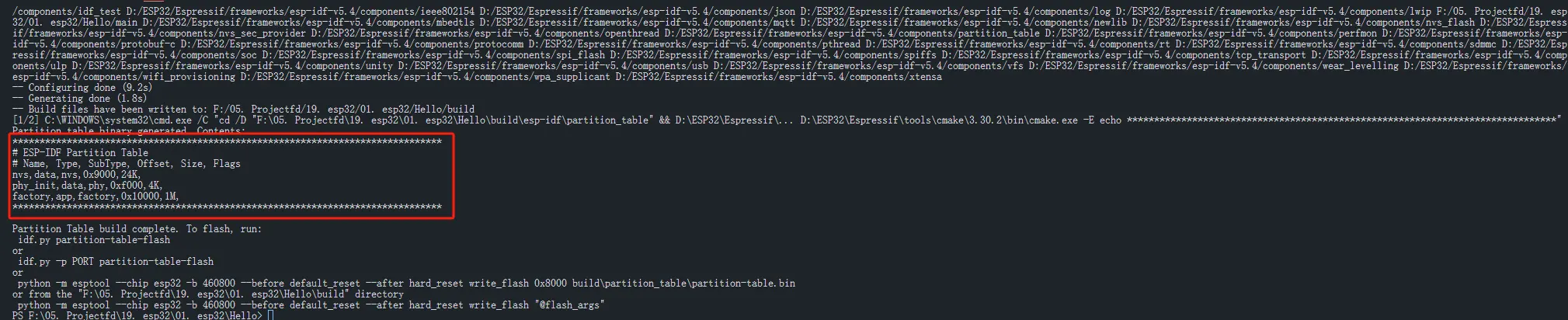Click the '@flash_args' argument text
The image size is (1568, 320).
coord(569,305)
